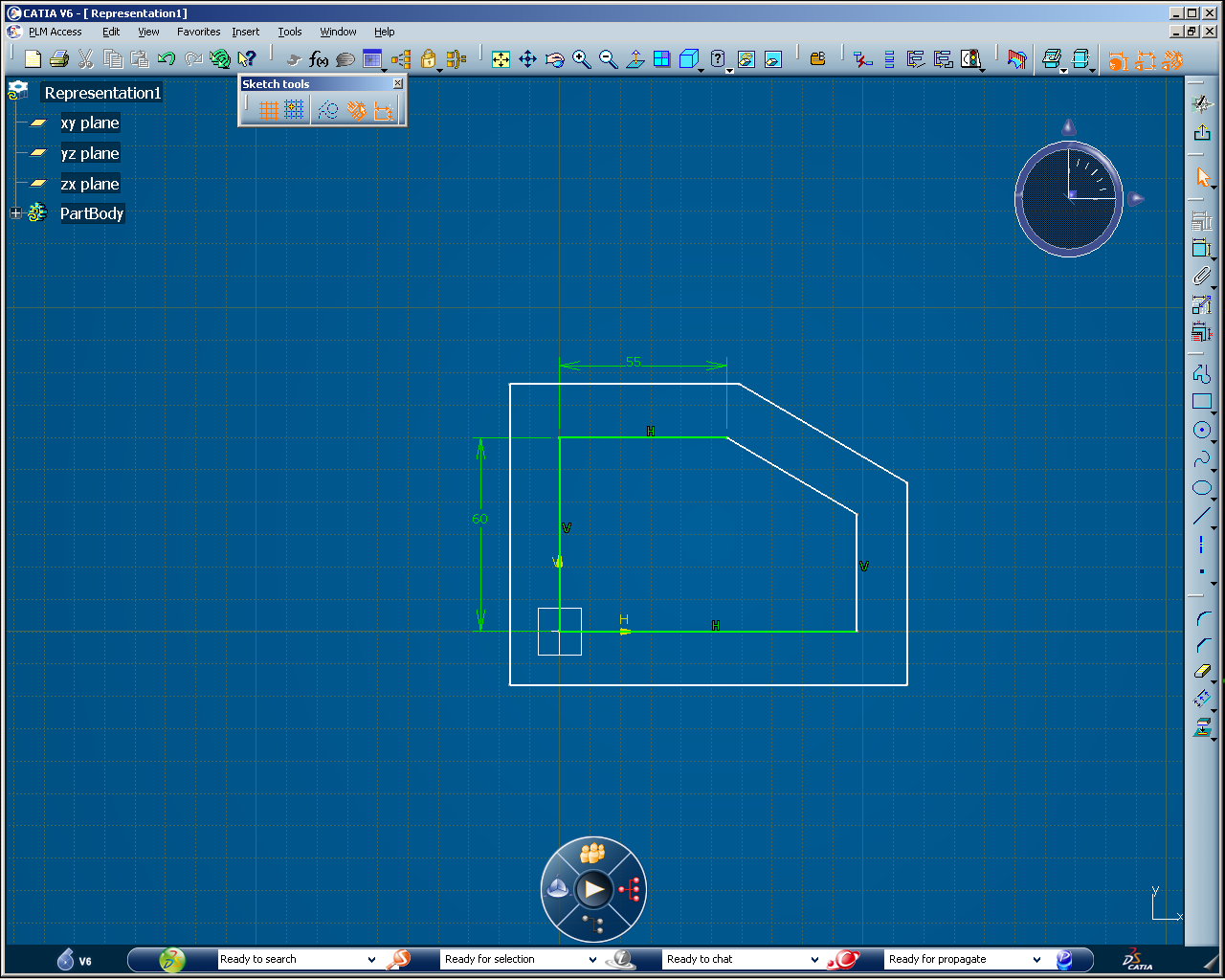Image resolution: width=1225 pixels, height=980 pixels.
Task: Click the play button on compass
Action: click(x=593, y=890)
